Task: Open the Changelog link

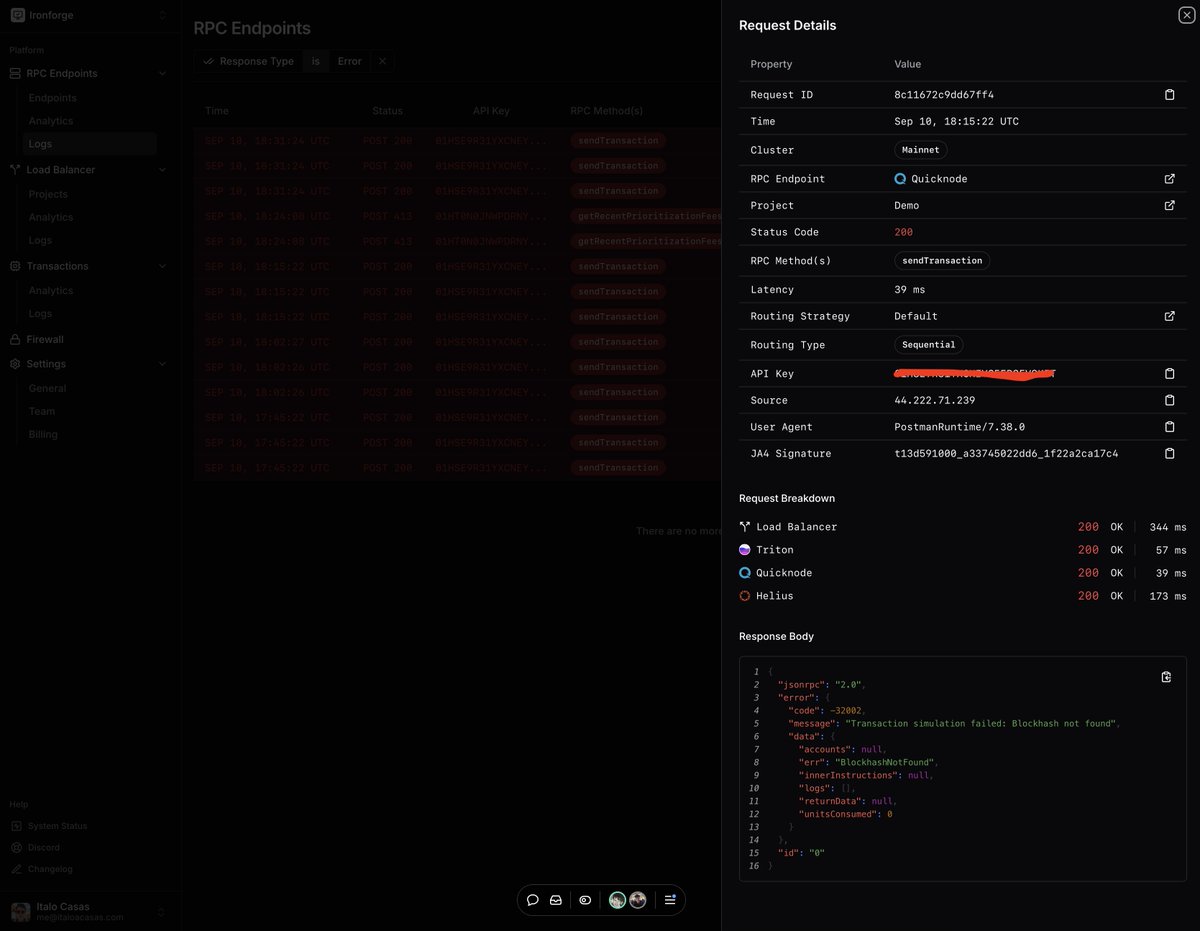Action: 50,869
